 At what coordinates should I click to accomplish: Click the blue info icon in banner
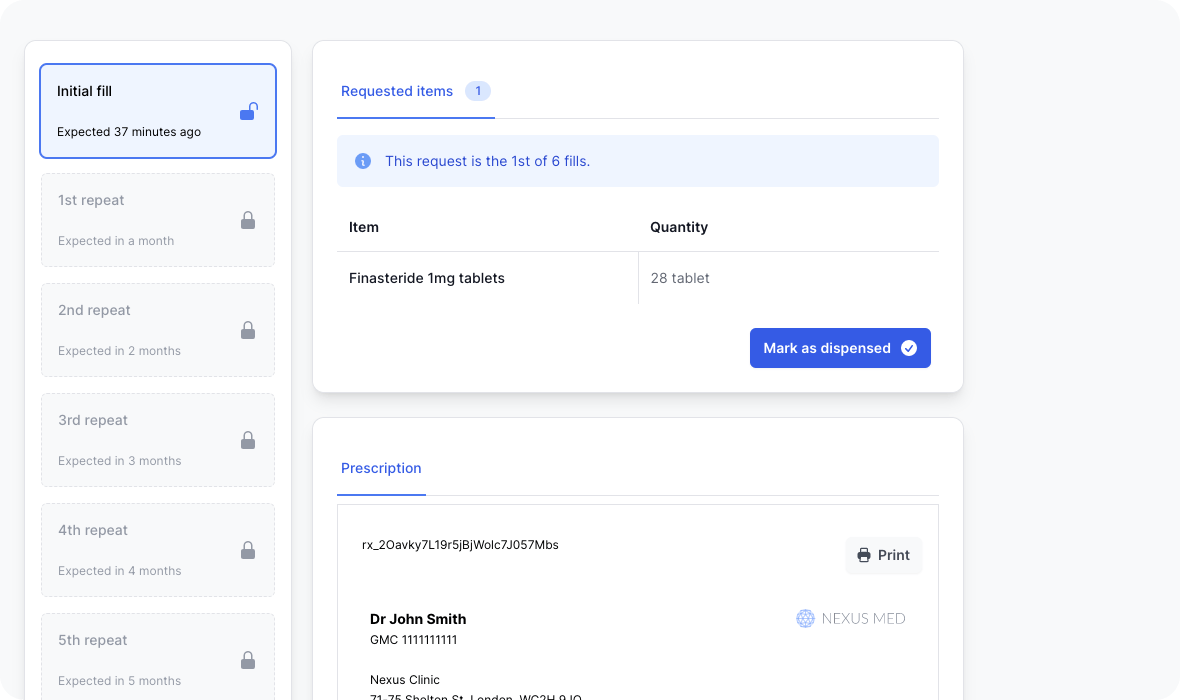pyautogui.click(x=363, y=161)
